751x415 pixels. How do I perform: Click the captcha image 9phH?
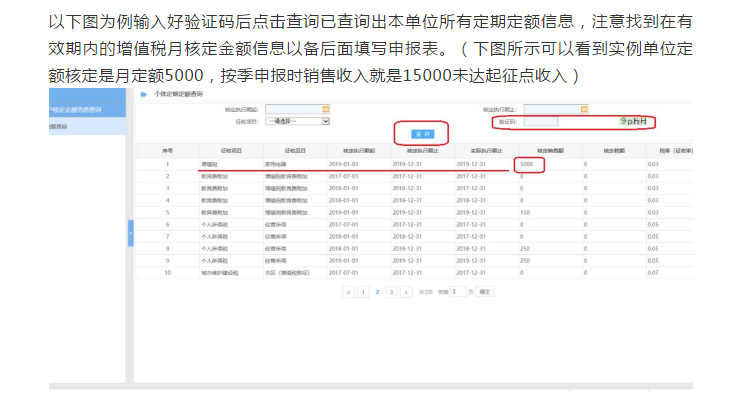(633, 121)
